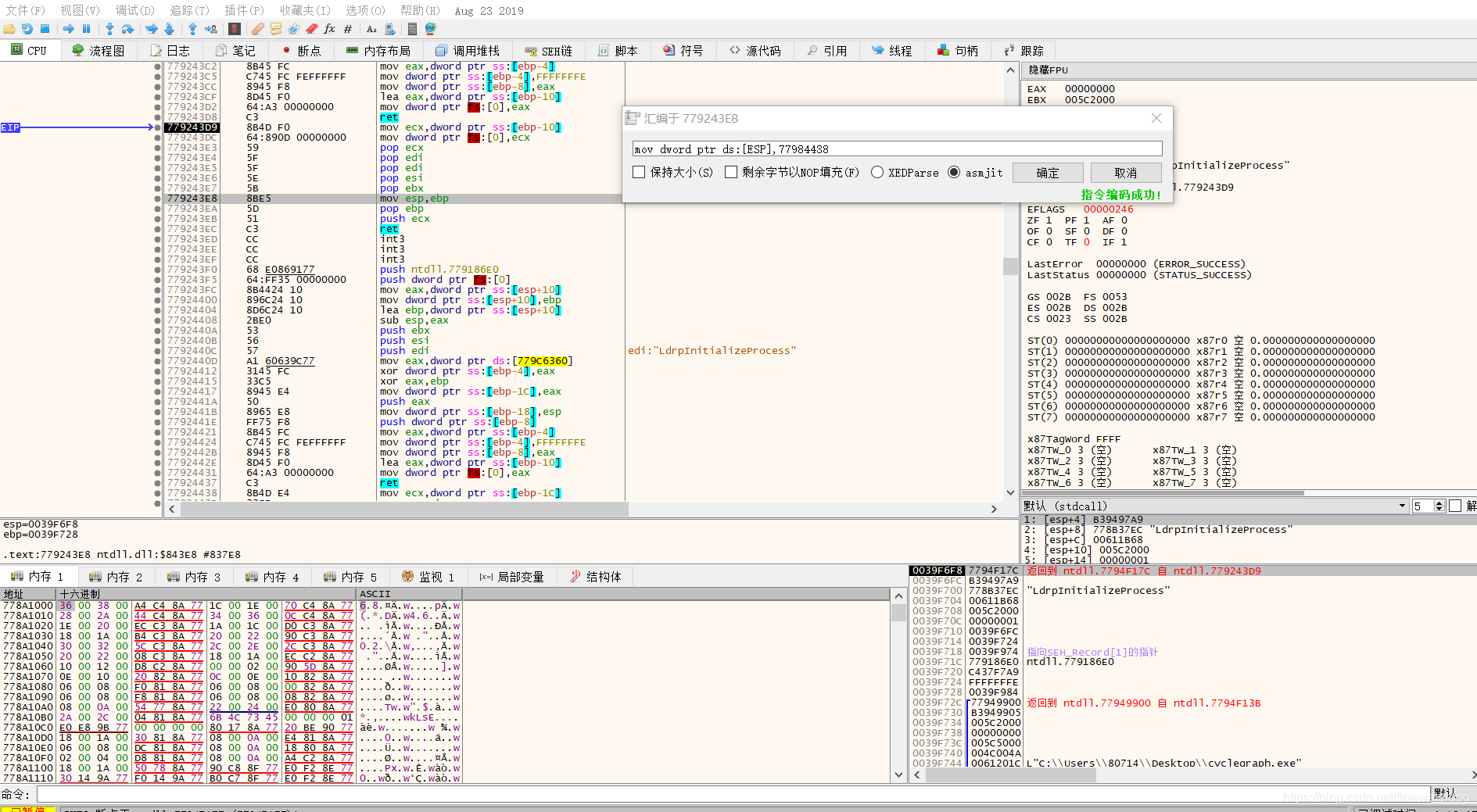The height and width of the screenshot is (812, 1477).
Task: Switch to the 断点 tab
Action: click(x=300, y=50)
